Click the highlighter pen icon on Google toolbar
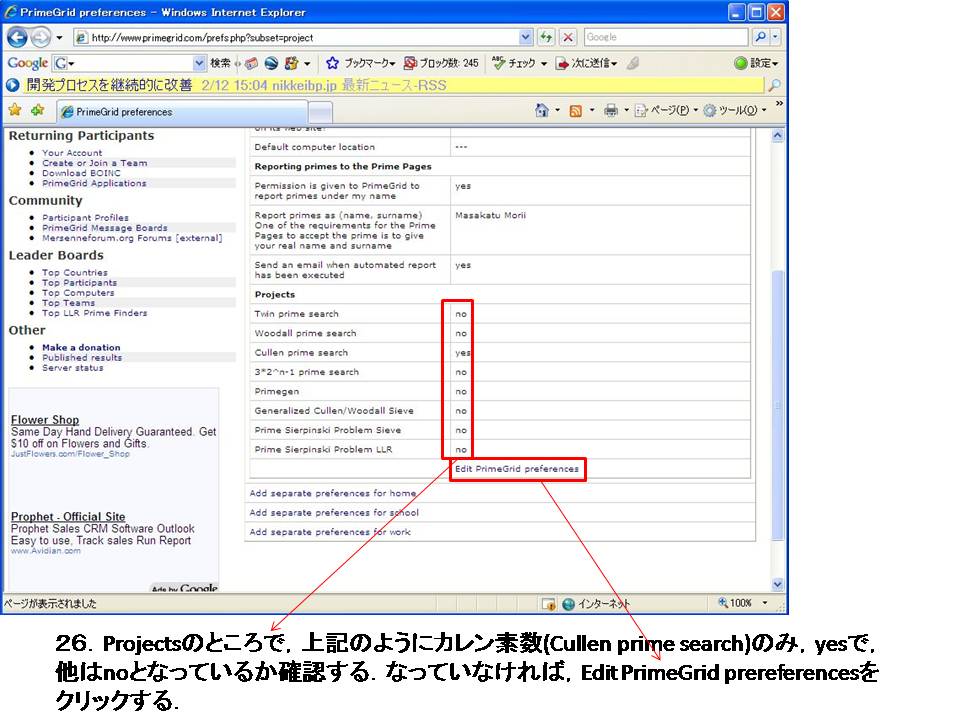The height and width of the screenshot is (720, 960). tap(633, 63)
